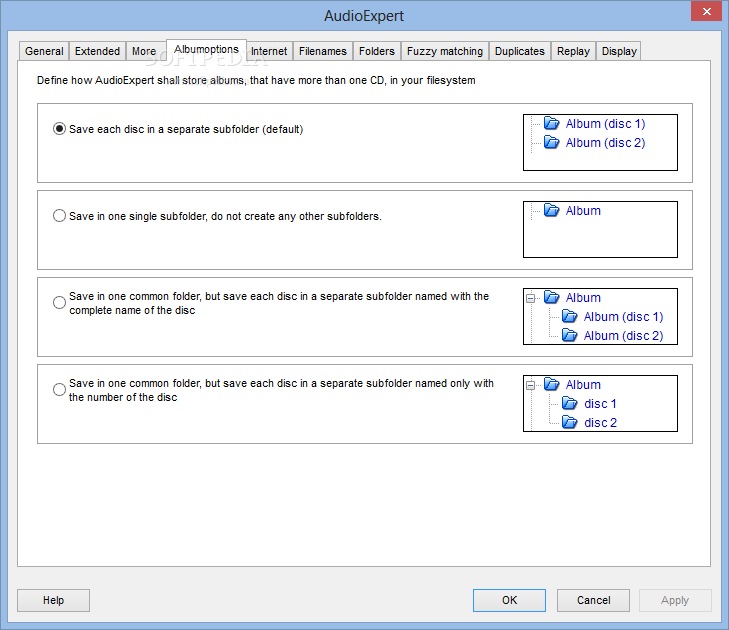Show the Display tab

click(619, 51)
